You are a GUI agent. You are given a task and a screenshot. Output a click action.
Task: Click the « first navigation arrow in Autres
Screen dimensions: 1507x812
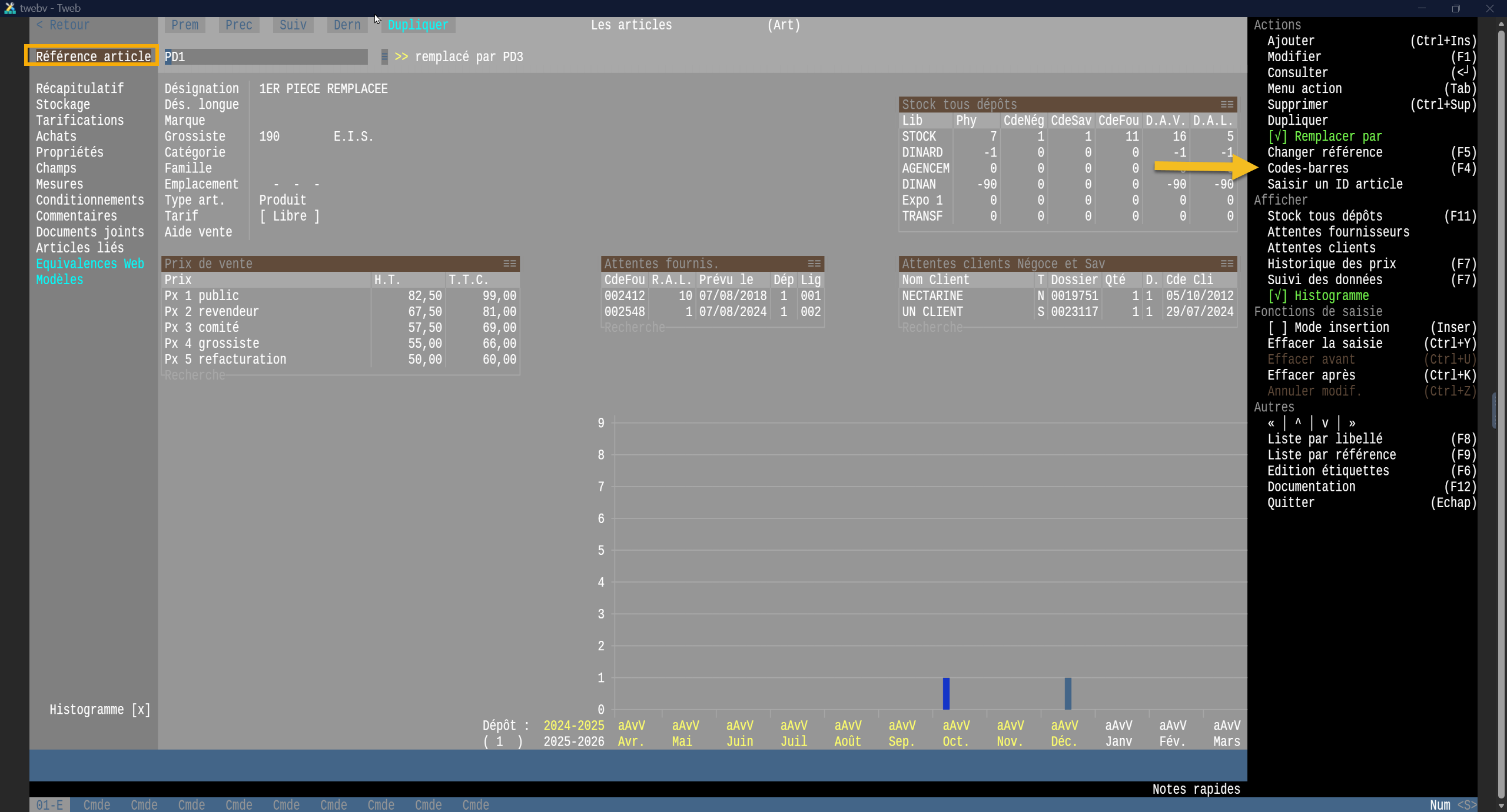[1271, 423]
